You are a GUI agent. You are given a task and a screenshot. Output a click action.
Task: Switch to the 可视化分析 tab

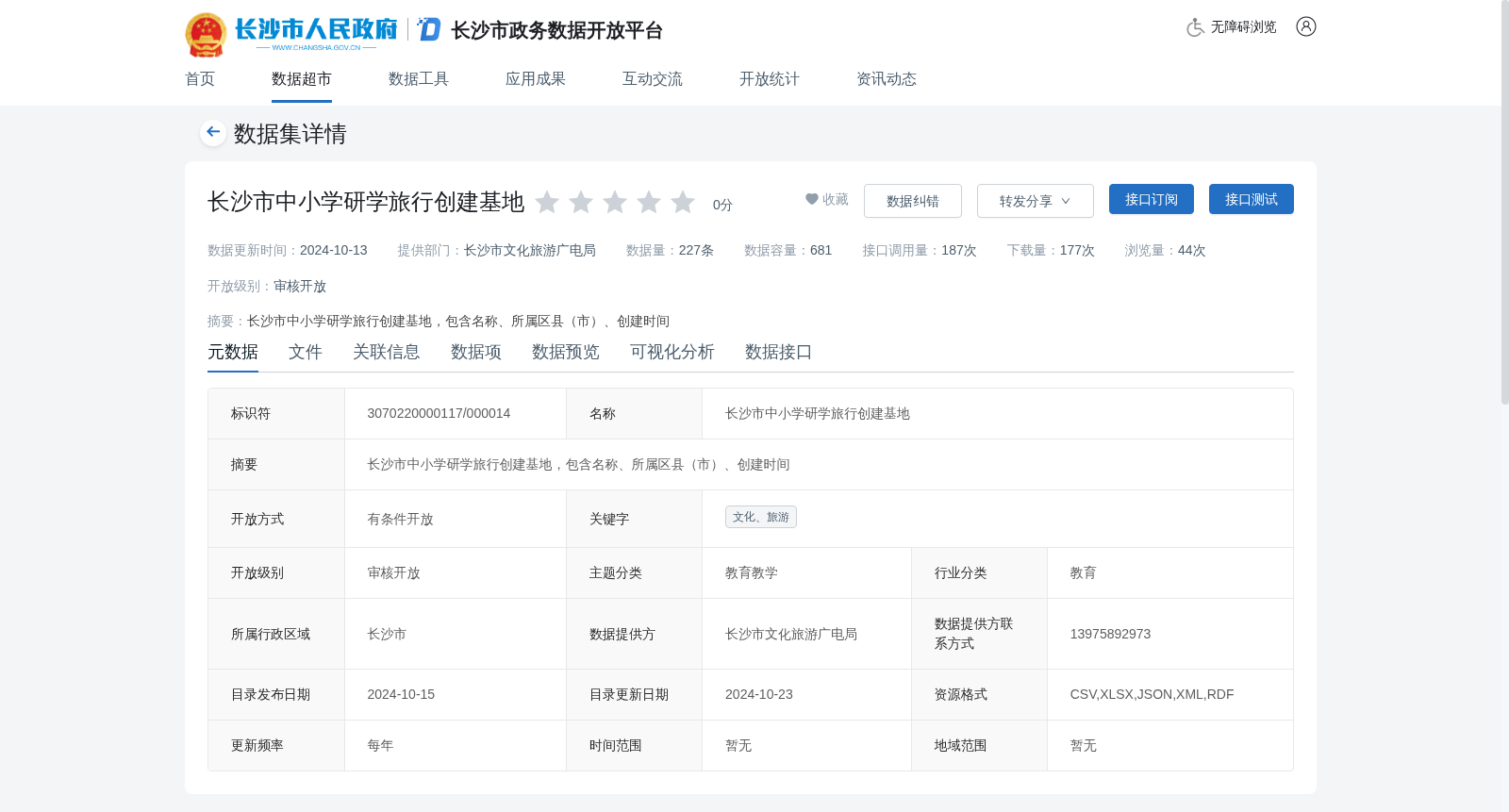[672, 352]
